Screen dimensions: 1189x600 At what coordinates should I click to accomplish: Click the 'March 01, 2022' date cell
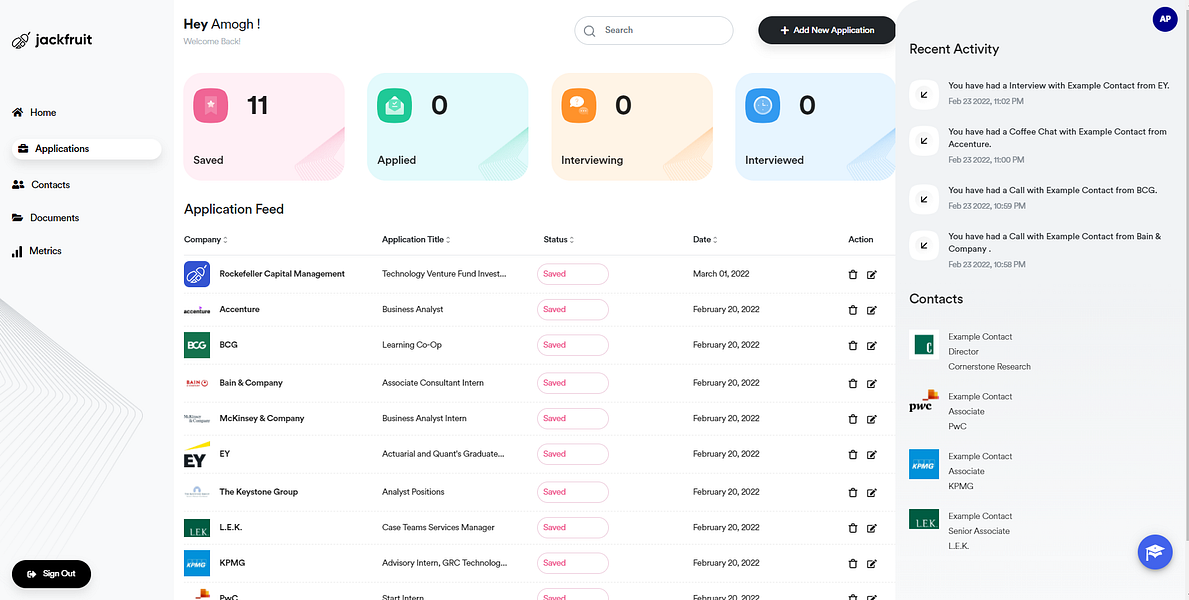point(721,274)
